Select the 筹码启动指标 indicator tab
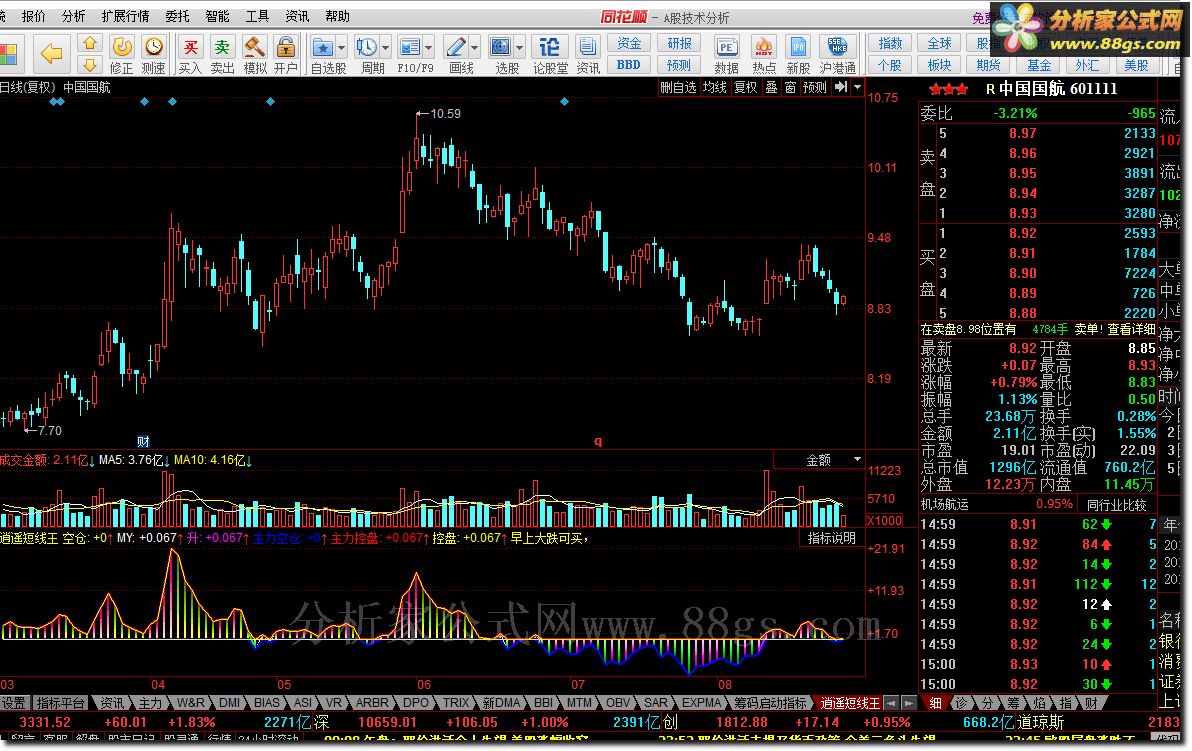 [770, 703]
